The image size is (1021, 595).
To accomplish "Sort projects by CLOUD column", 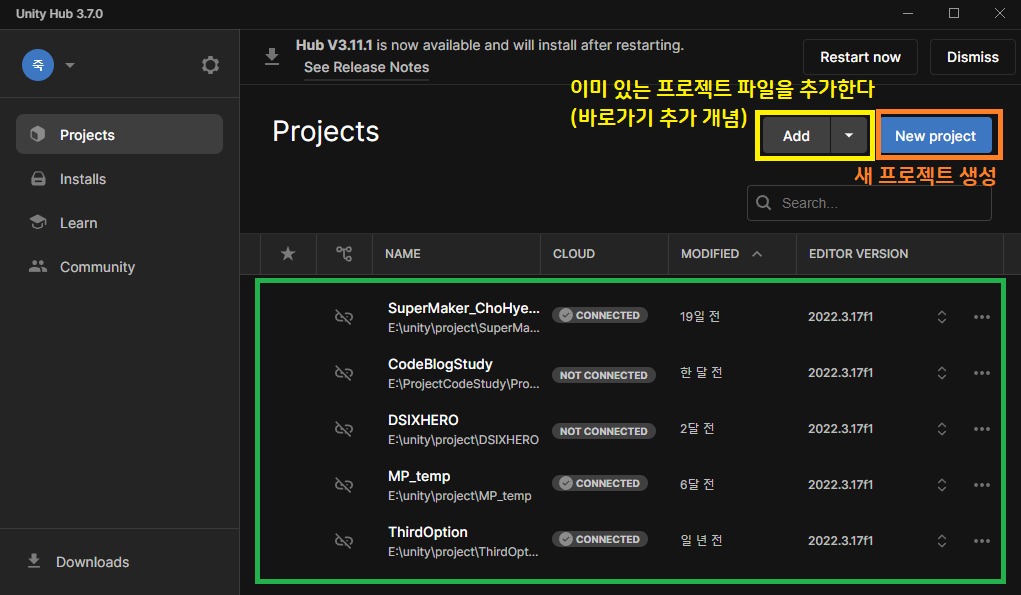I will click(574, 254).
